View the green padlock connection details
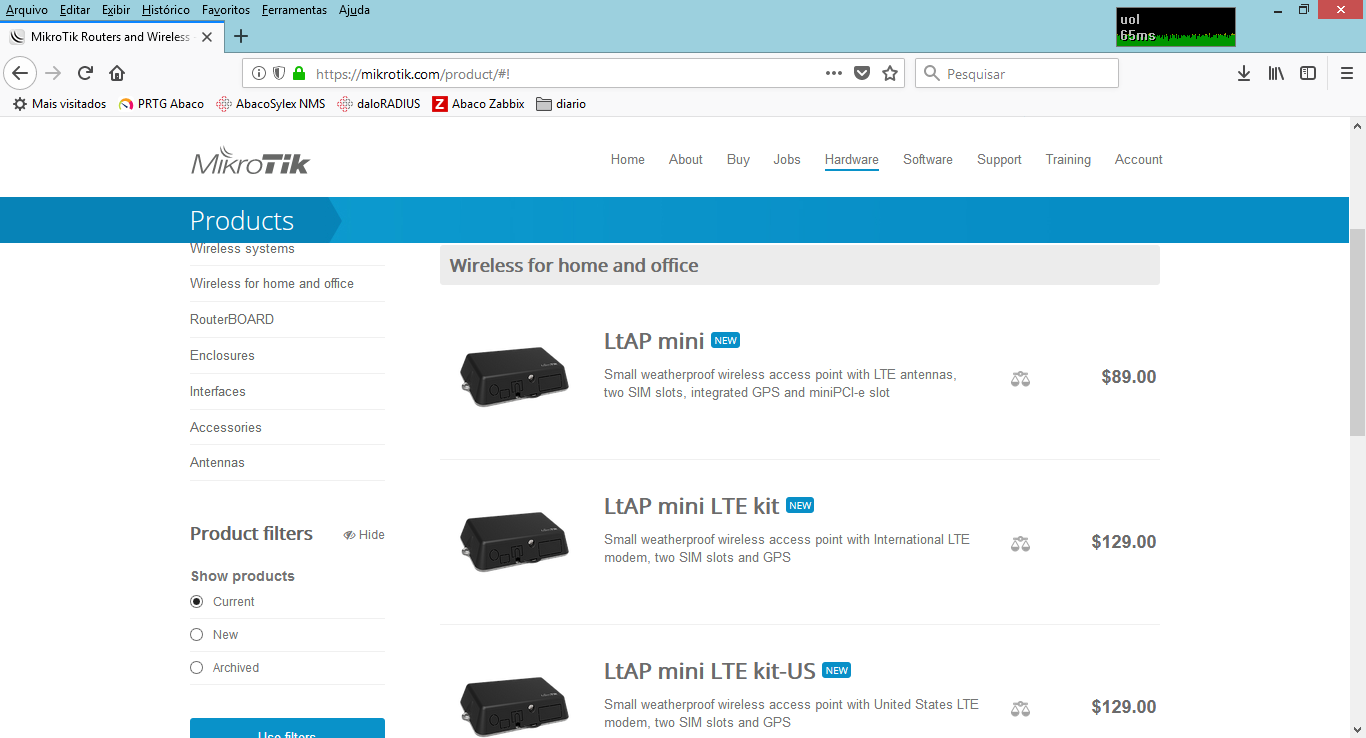Viewport: 1366px width, 738px height. (x=298, y=73)
